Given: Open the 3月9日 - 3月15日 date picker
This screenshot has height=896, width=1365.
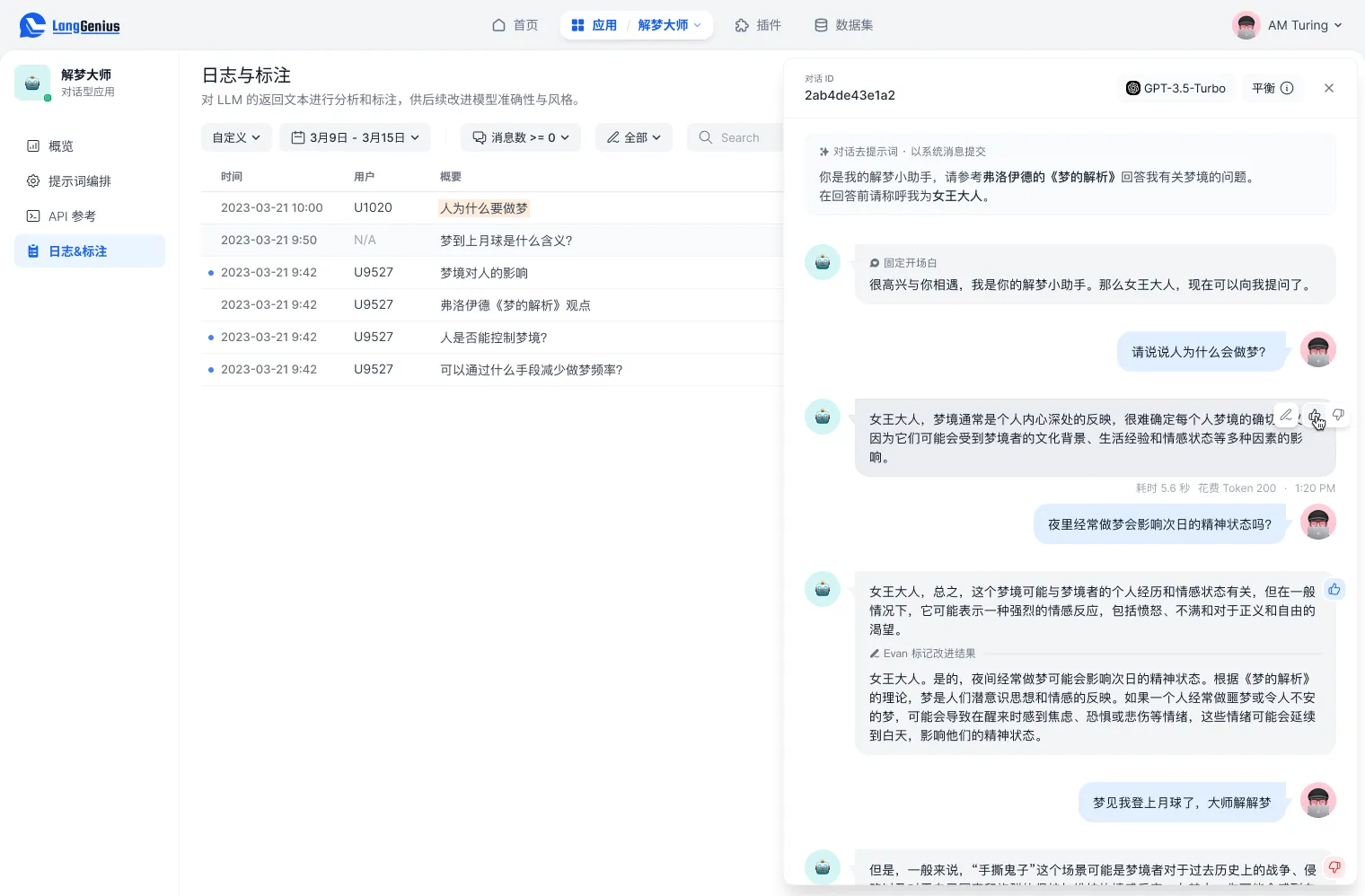Looking at the screenshot, I should (356, 137).
